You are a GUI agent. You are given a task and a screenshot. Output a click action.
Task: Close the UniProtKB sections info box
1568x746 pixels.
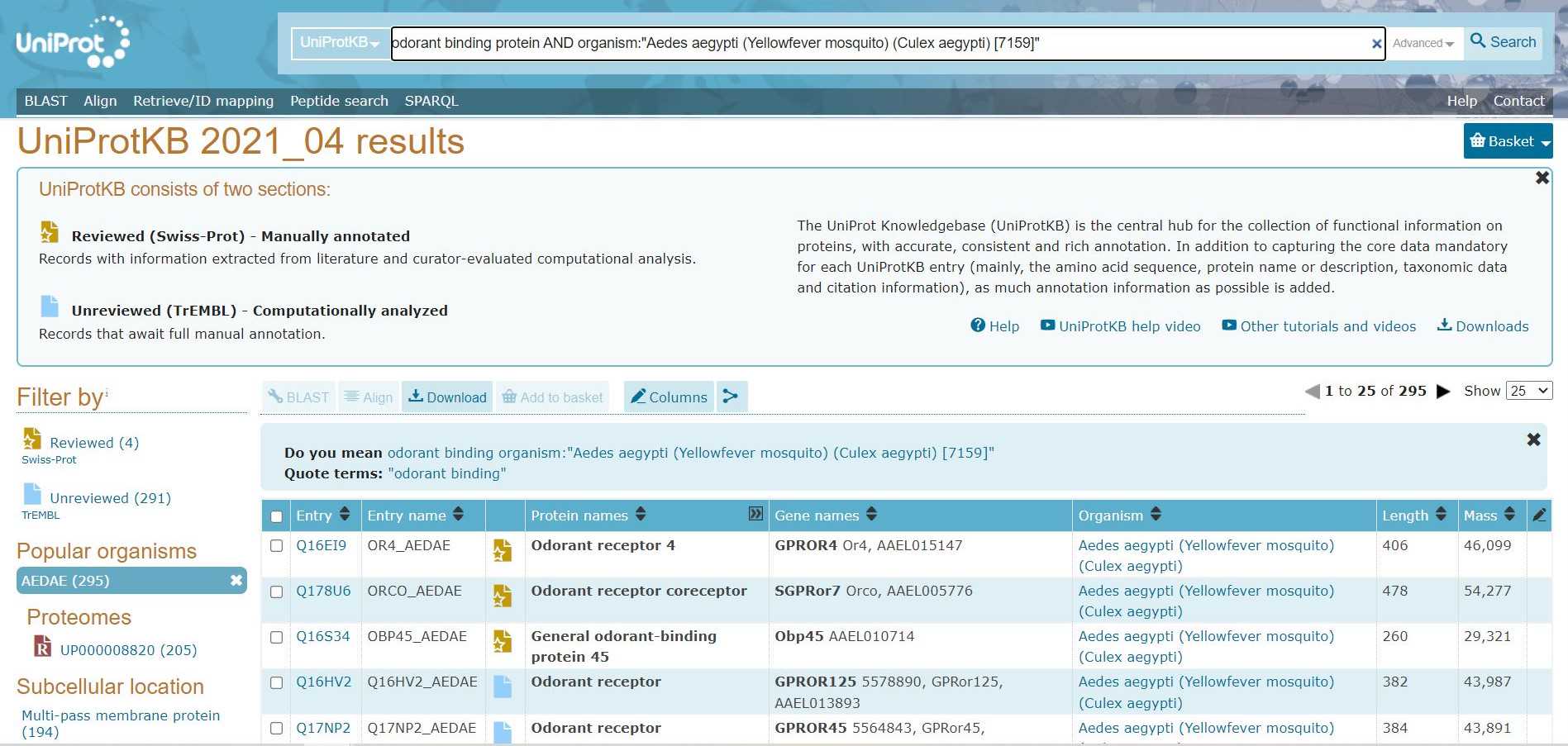coord(1542,178)
